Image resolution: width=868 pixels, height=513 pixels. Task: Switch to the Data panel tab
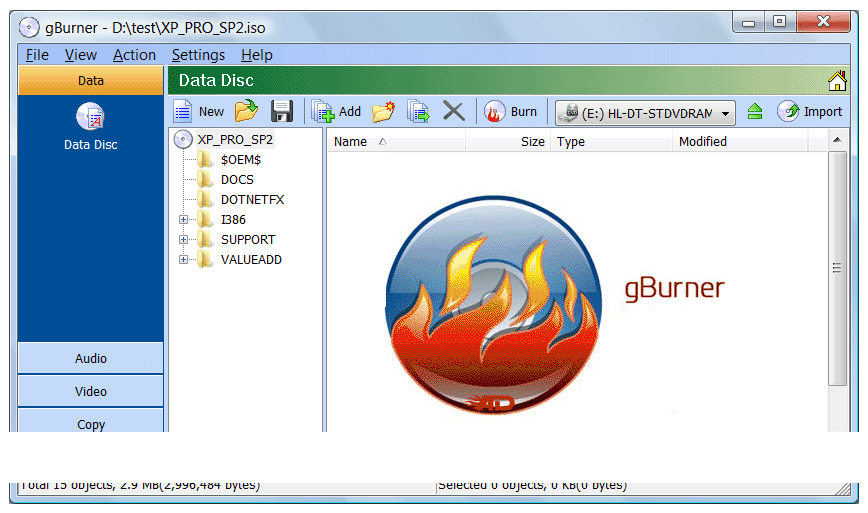tap(91, 81)
